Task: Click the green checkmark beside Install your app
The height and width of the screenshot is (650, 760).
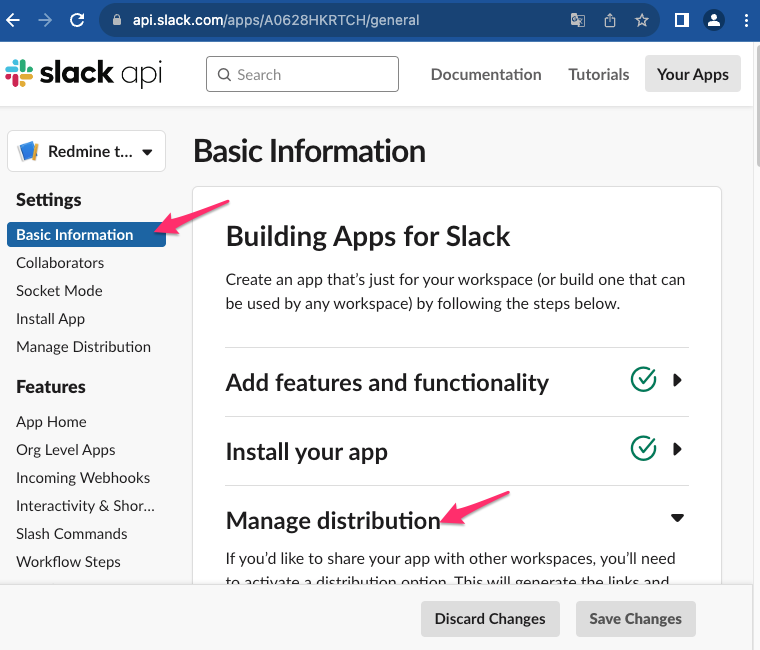Action: [x=643, y=448]
